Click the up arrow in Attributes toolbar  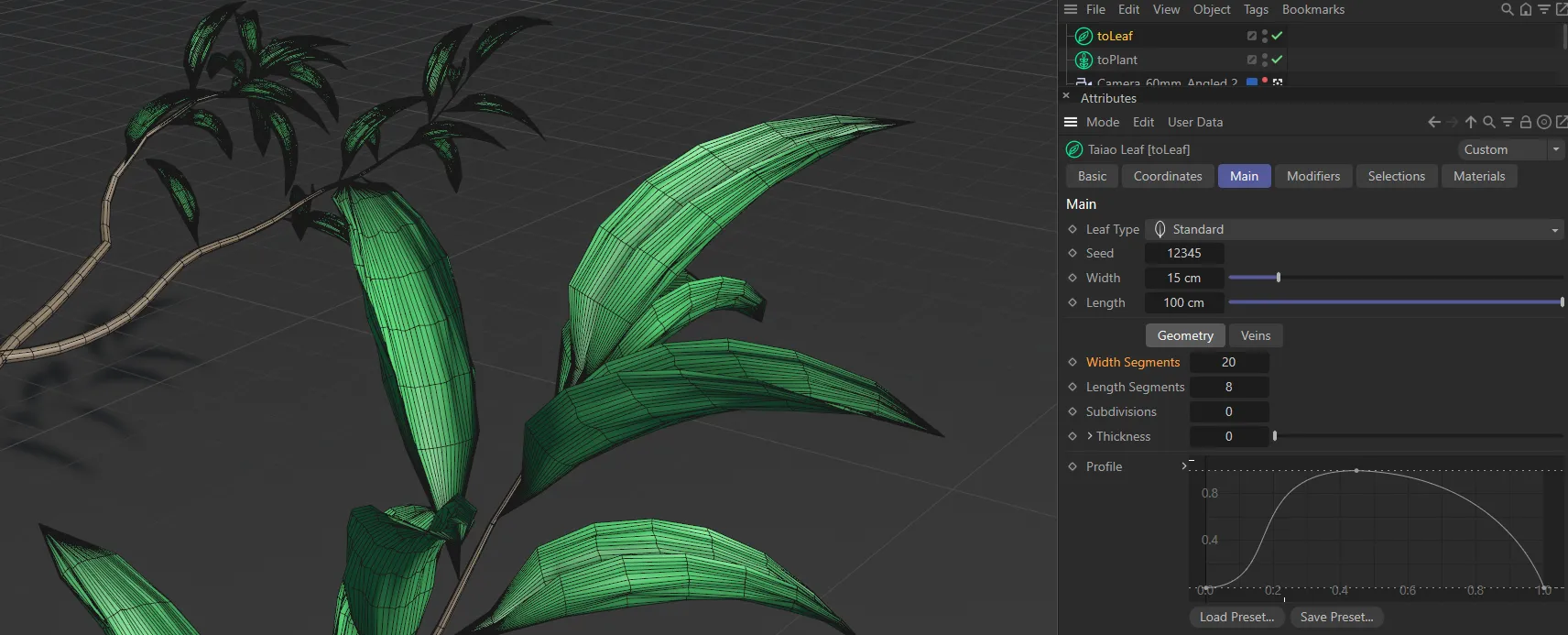[1471, 122]
